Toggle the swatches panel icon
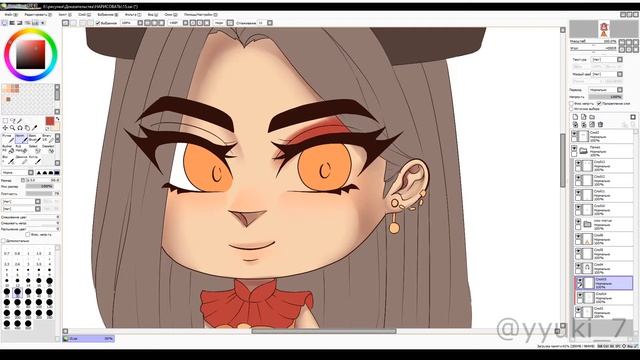 point(36,23)
